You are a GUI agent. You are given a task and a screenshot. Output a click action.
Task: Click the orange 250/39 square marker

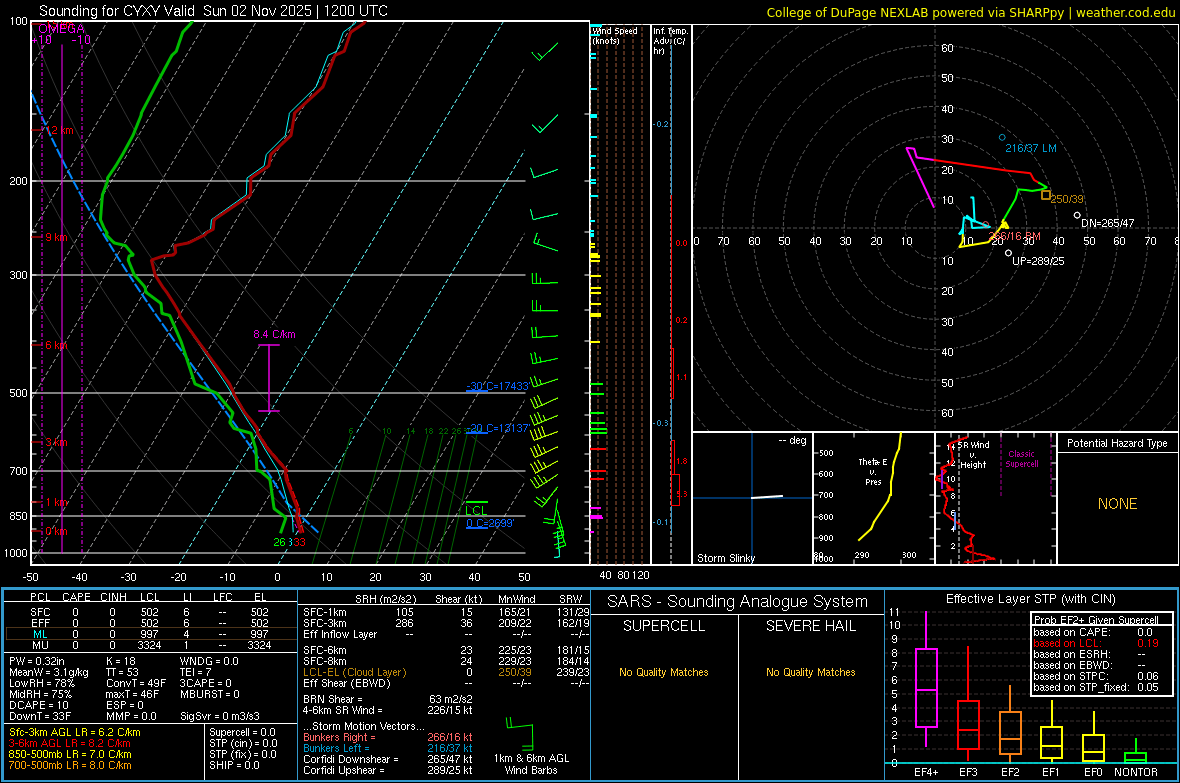click(x=1045, y=195)
